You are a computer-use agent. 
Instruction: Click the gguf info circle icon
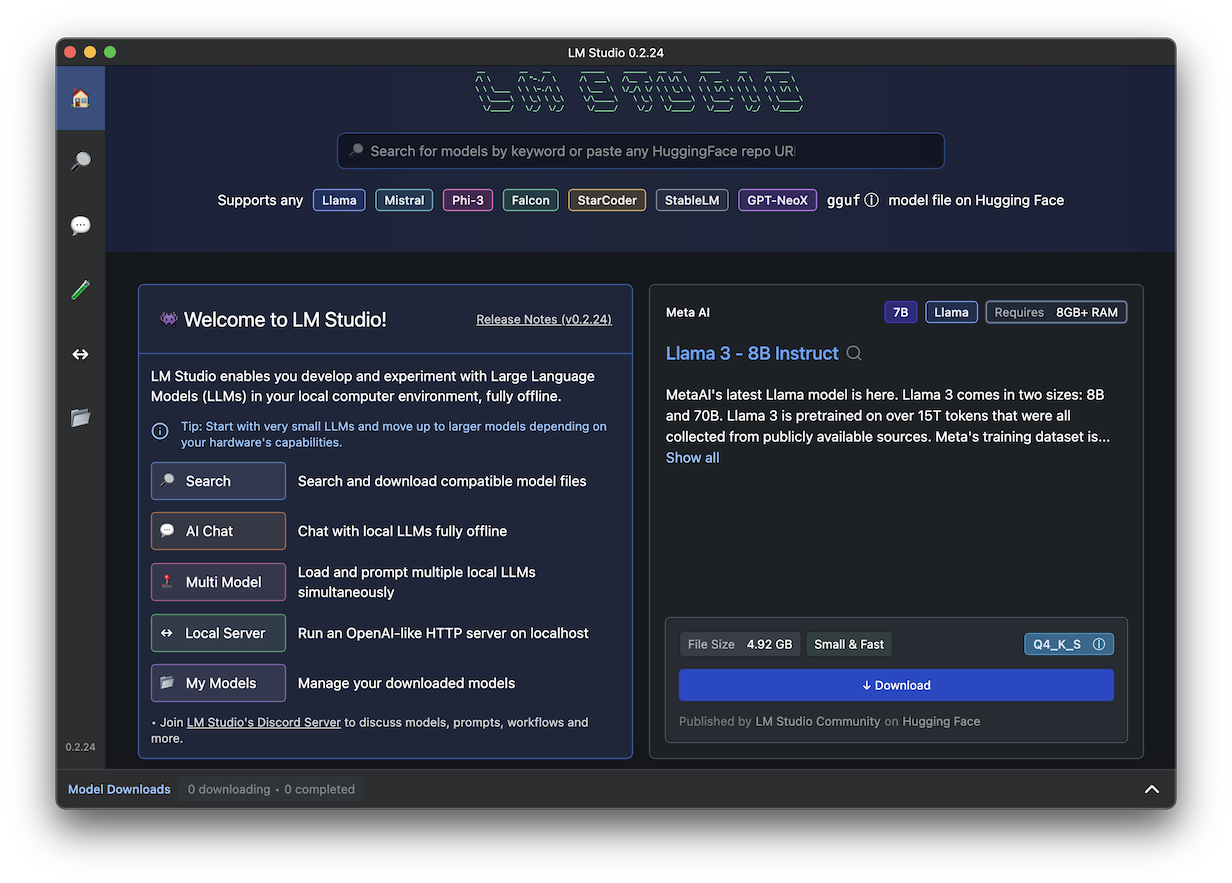tap(871, 200)
